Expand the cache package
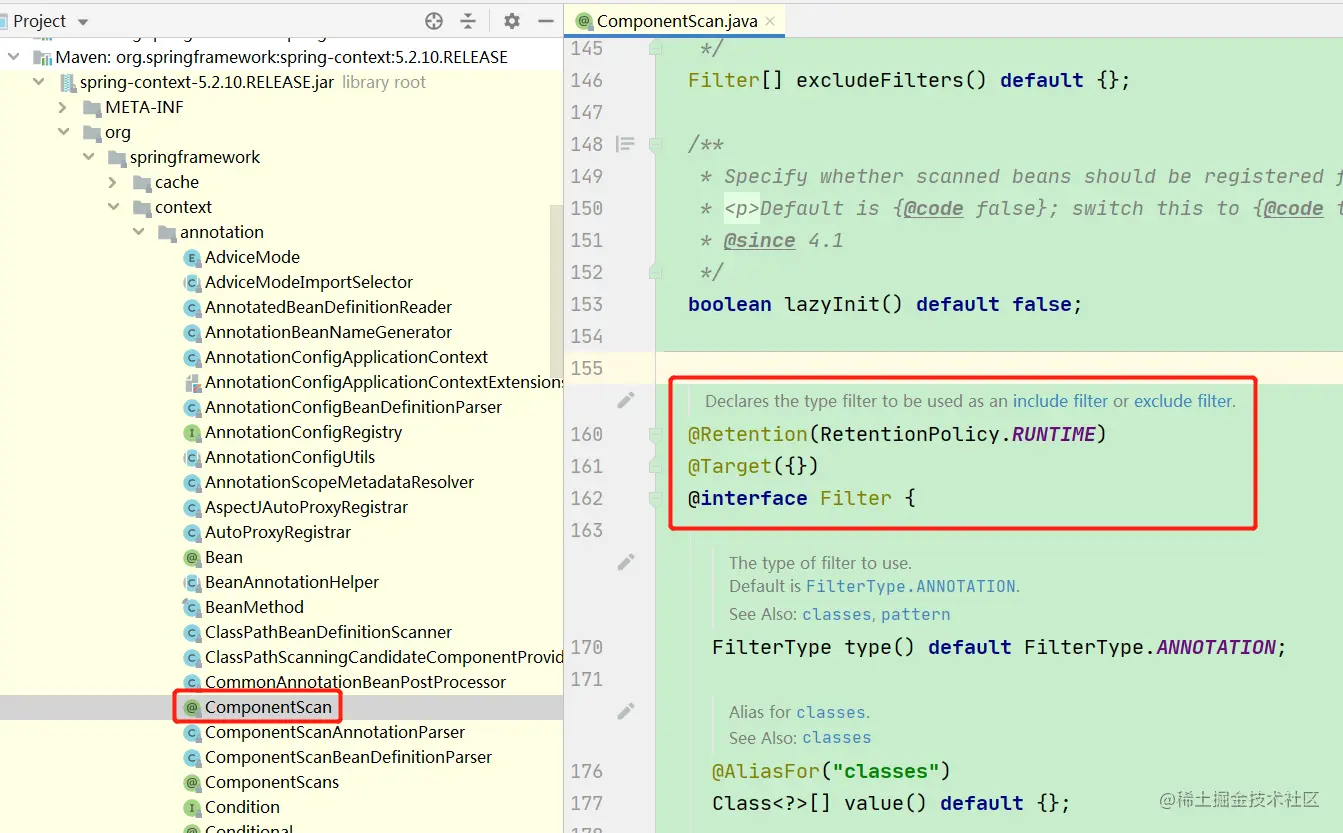The width and height of the screenshot is (1343, 833). [114, 182]
